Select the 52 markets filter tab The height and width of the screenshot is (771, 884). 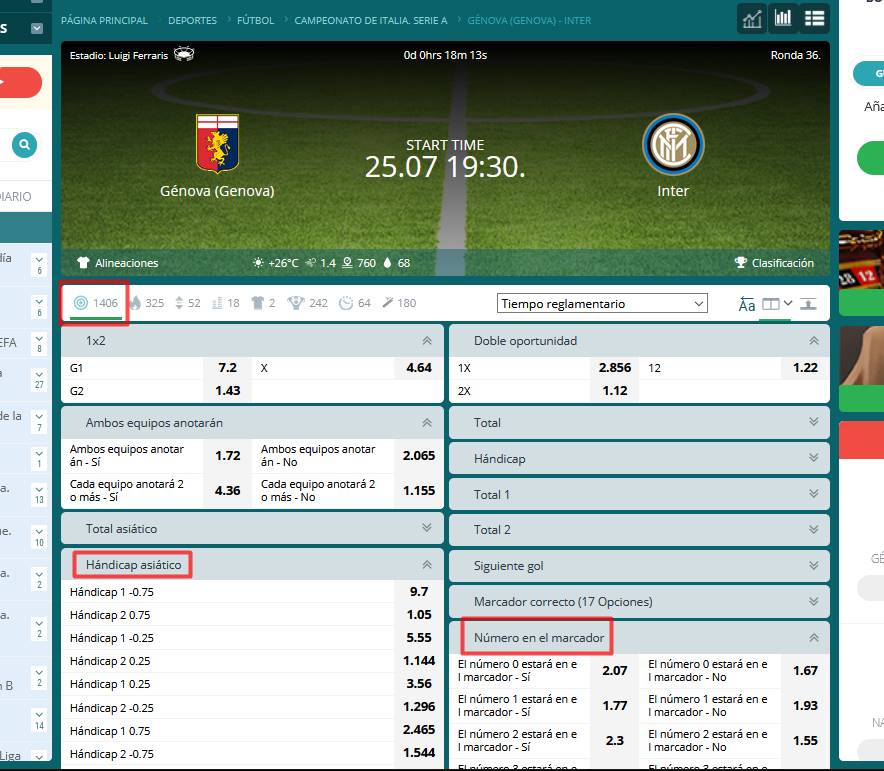pyautogui.click(x=188, y=303)
